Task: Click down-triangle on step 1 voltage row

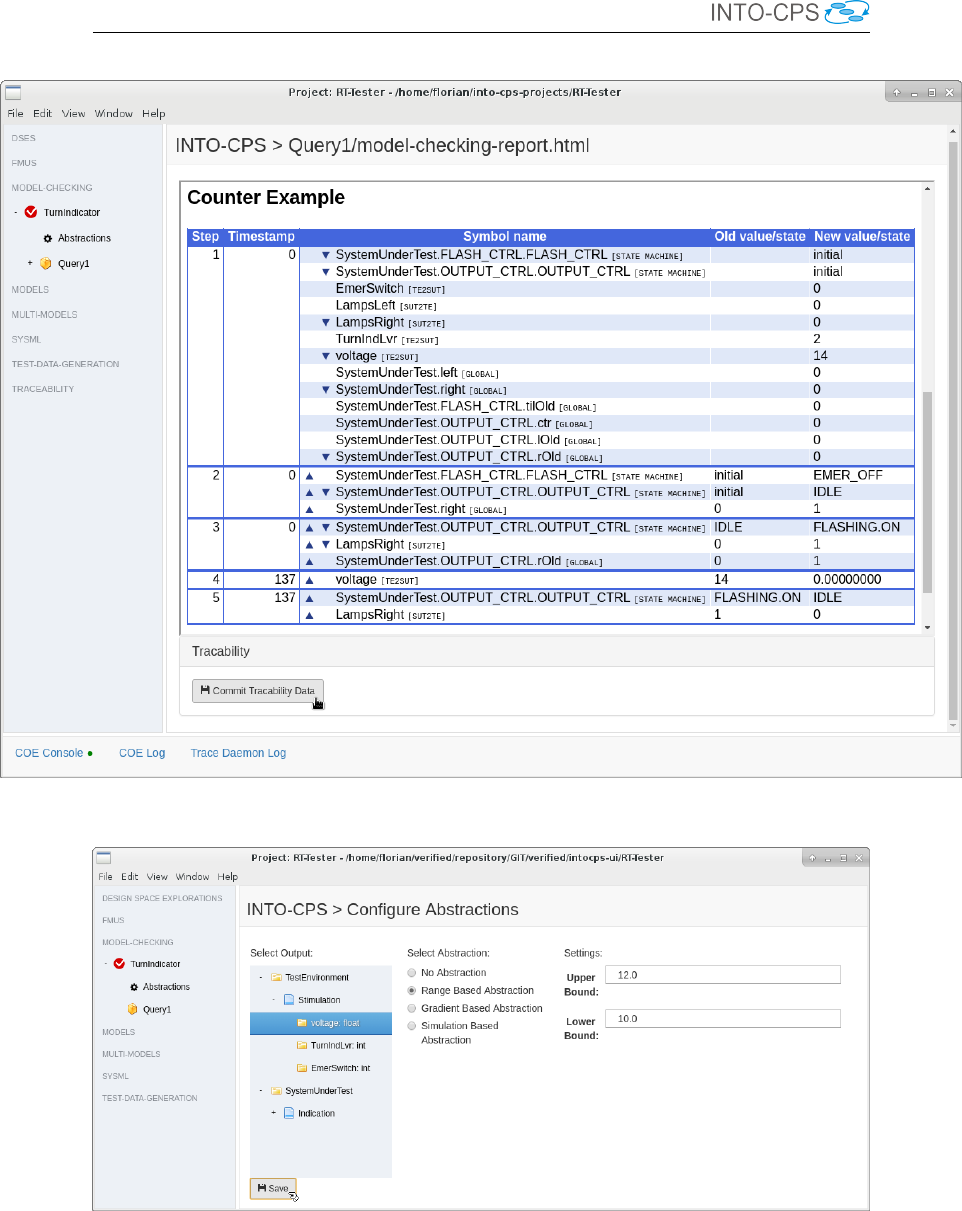Action: pyautogui.click(x=325, y=356)
